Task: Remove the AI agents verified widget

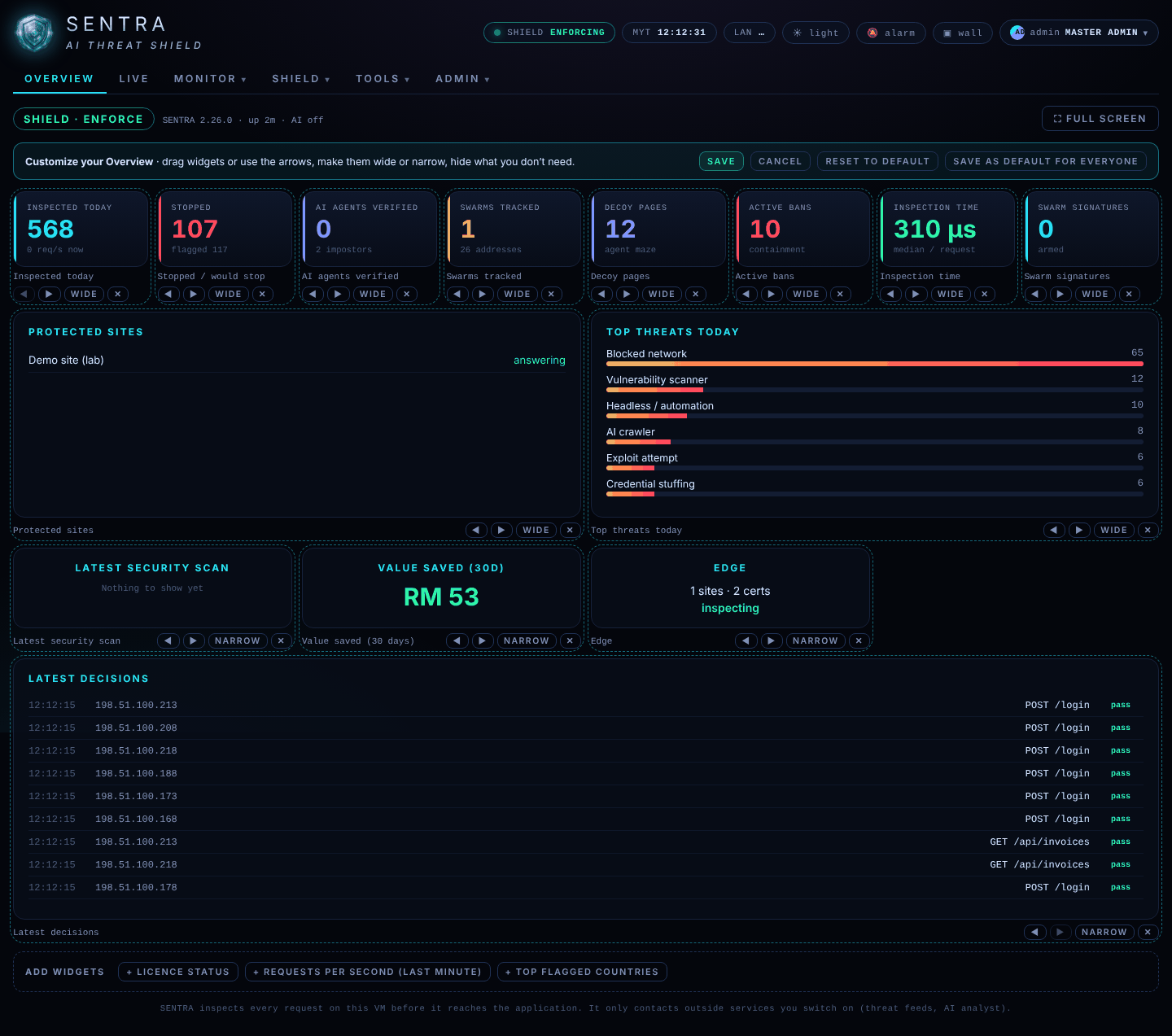Action: click(x=407, y=294)
